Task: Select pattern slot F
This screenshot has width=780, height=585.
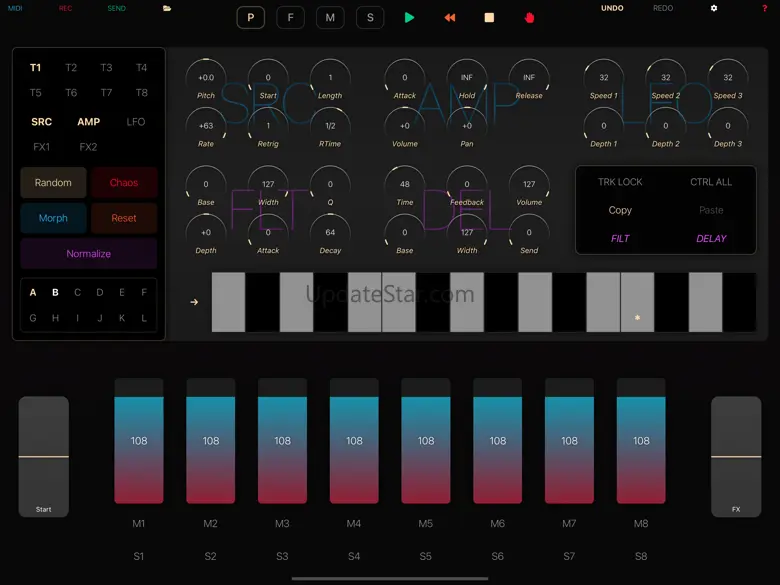Action: click(144, 292)
